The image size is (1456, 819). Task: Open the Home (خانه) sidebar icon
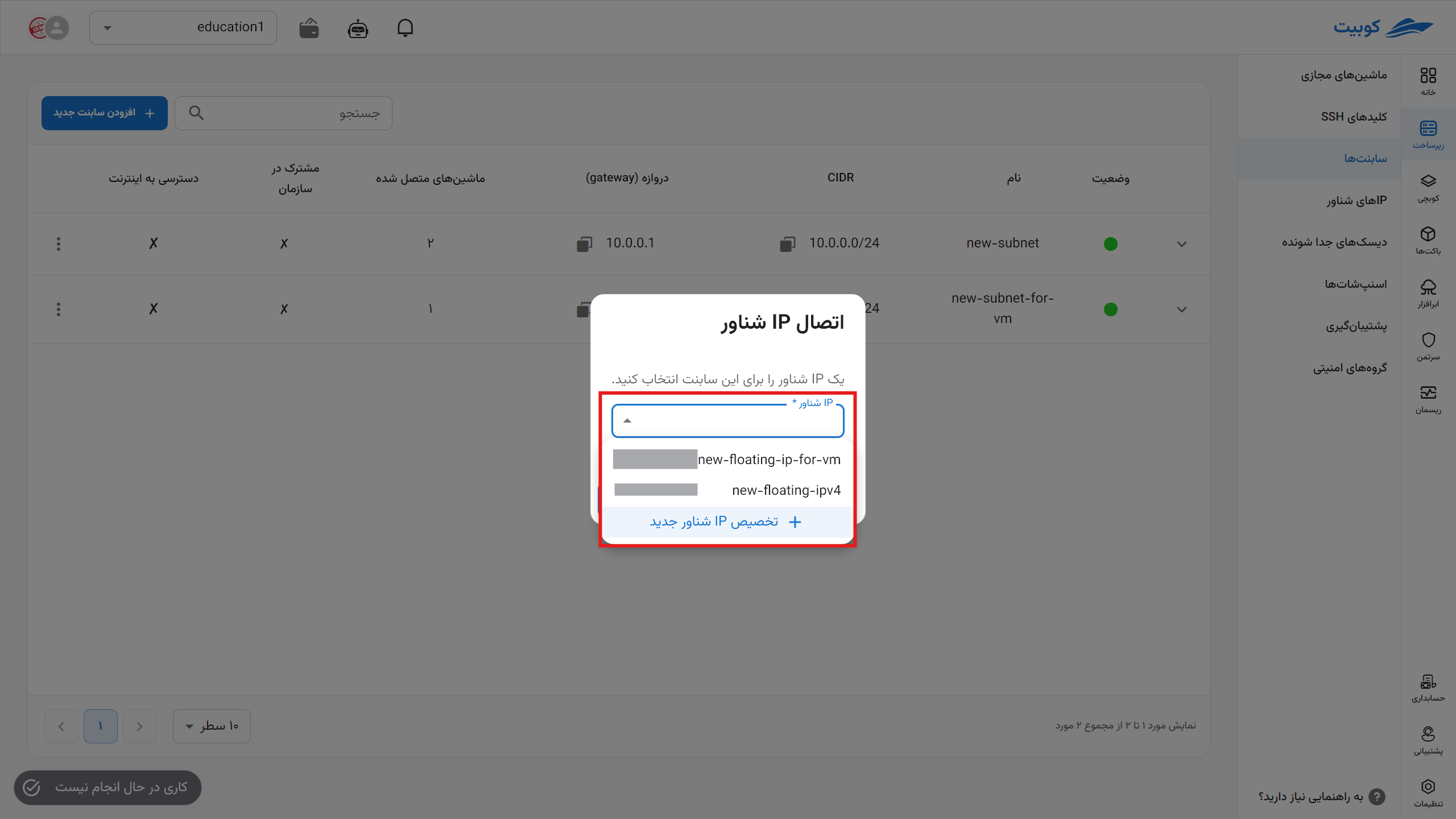click(x=1428, y=81)
